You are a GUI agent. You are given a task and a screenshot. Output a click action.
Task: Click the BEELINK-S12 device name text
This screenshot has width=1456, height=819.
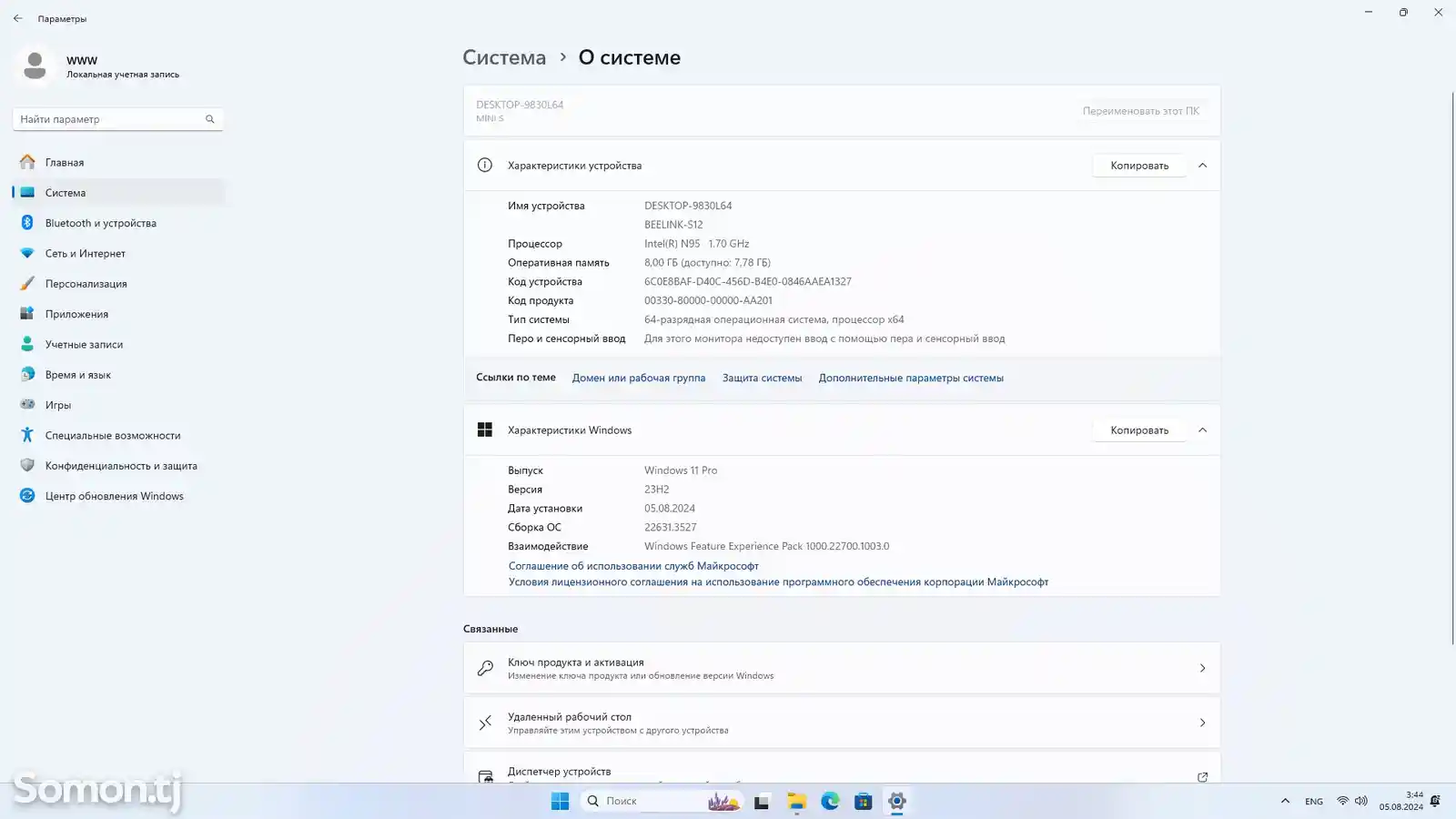coord(673,225)
